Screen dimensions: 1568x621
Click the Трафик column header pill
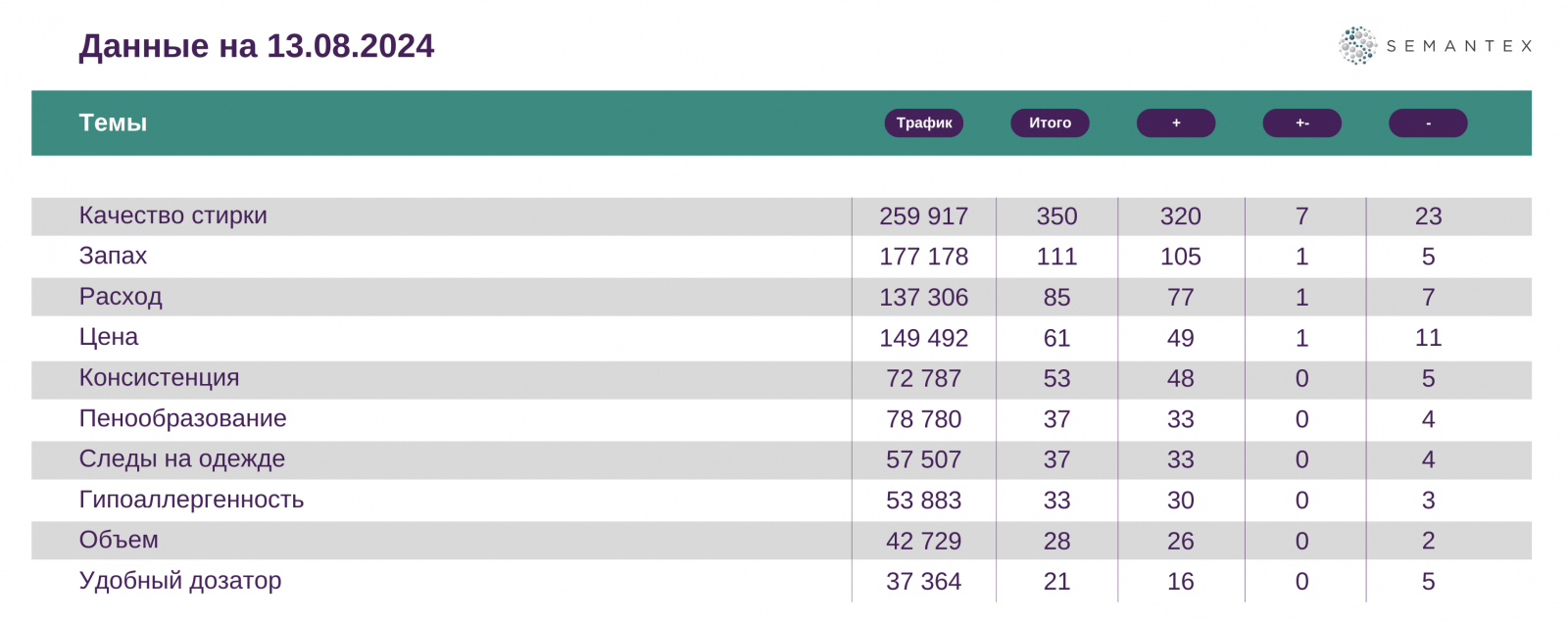pos(924,123)
